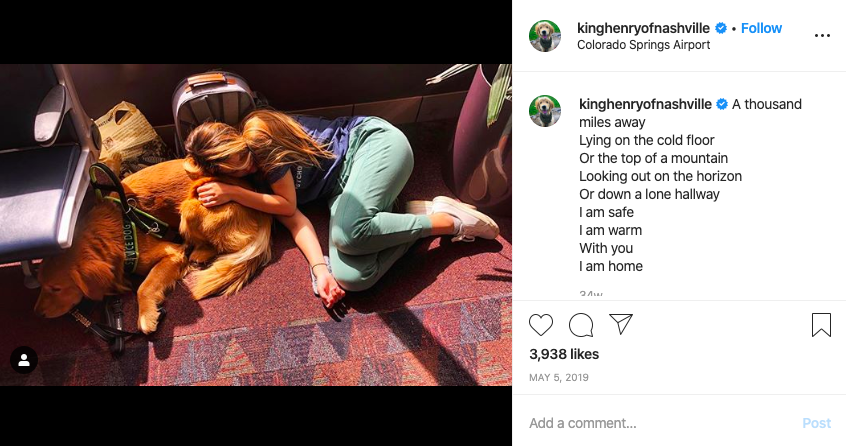Follow kinghenryofnashville
This screenshot has width=846, height=446.
[x=761, y=28]
